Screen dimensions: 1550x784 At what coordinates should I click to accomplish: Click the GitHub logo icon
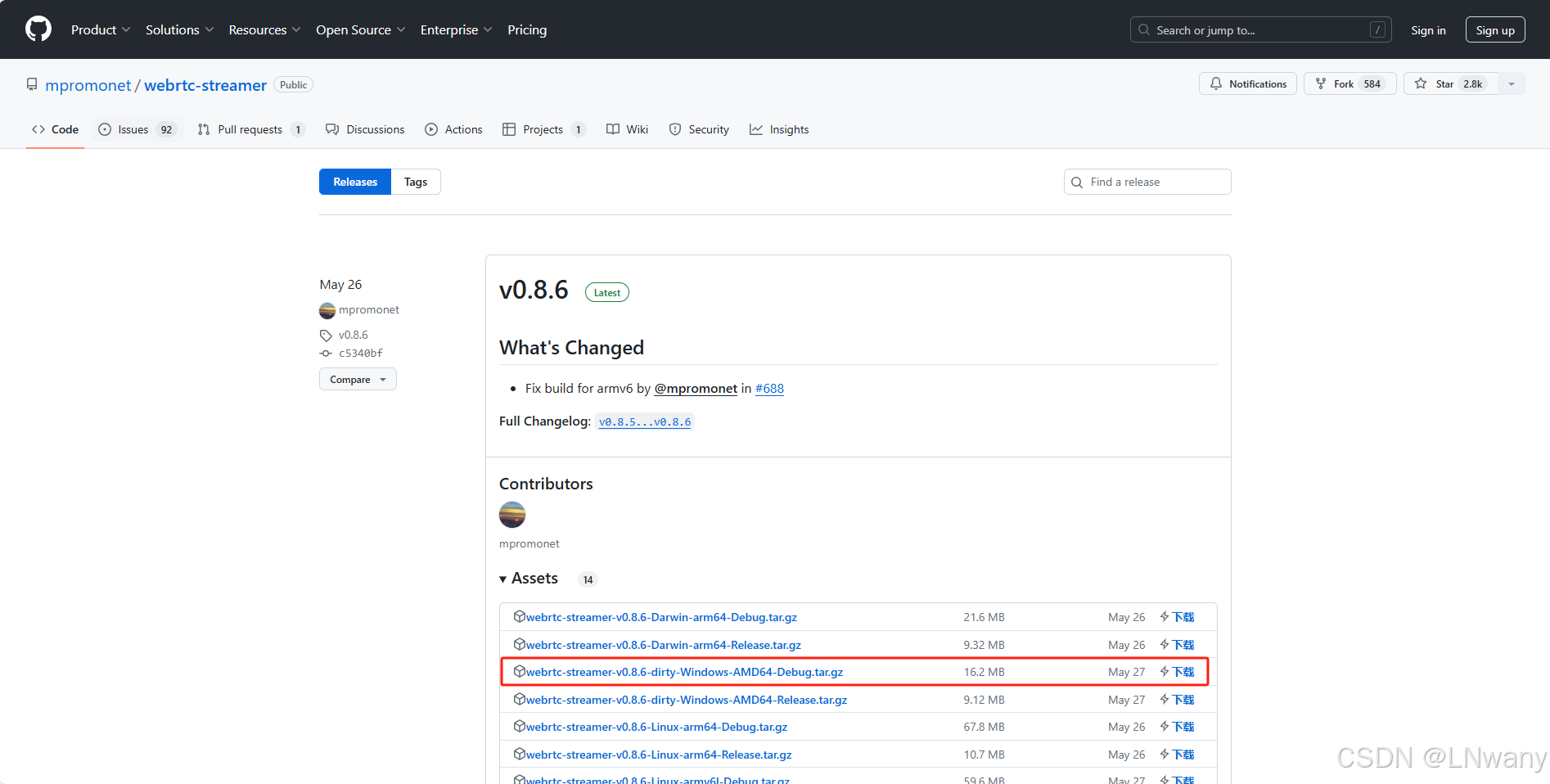click(38, 29)
